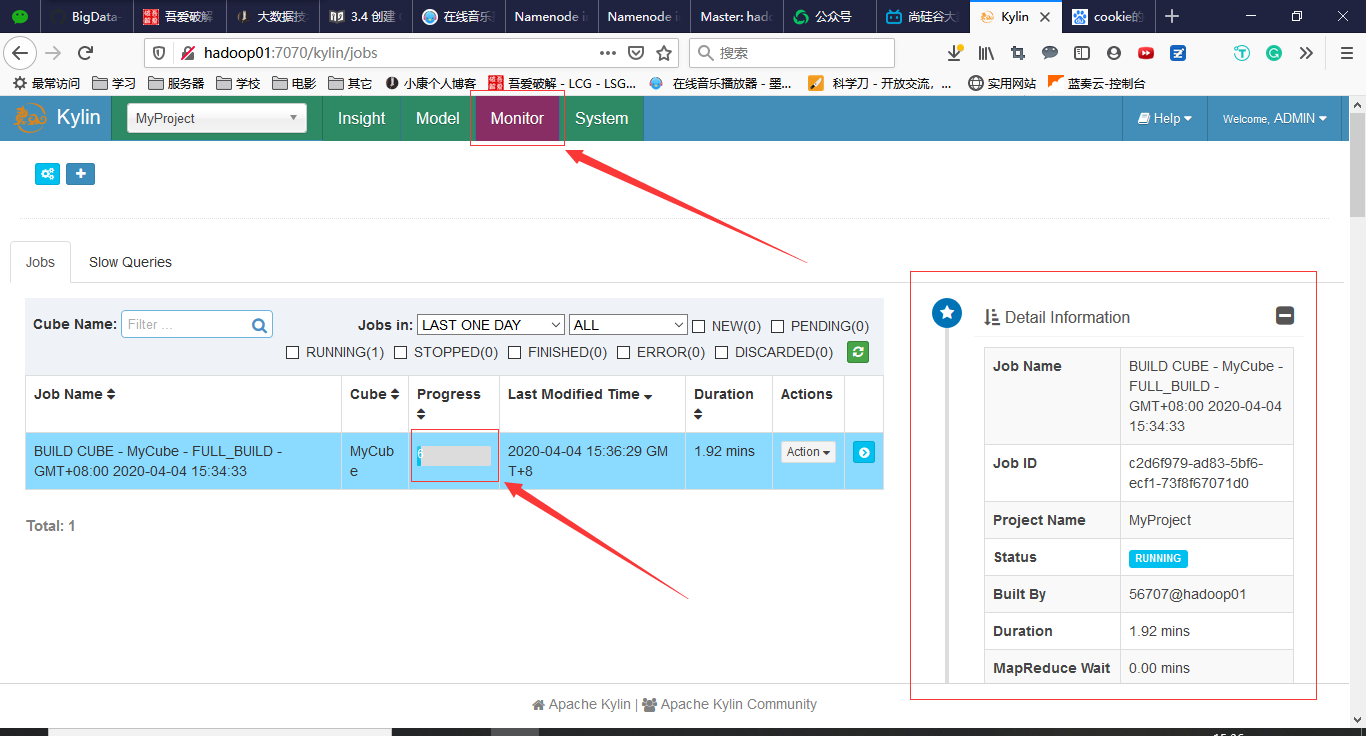Image resolution: width=1366 pixels, height=736 pixels.
Task: Open the MyProject project dropdown
Action: (217, 118)
